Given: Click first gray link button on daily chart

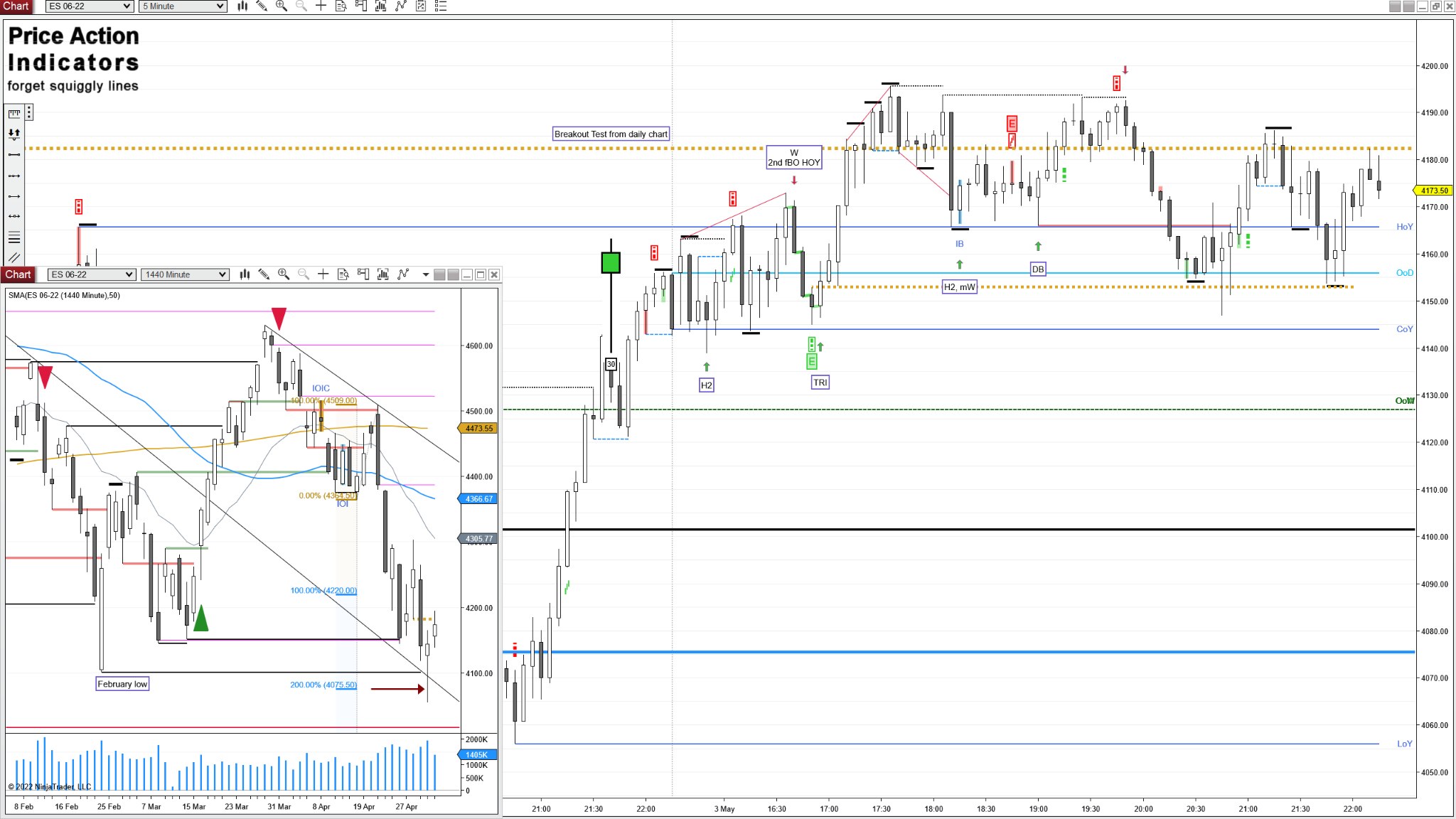Looking at the screenshot, I should (439, 274).
